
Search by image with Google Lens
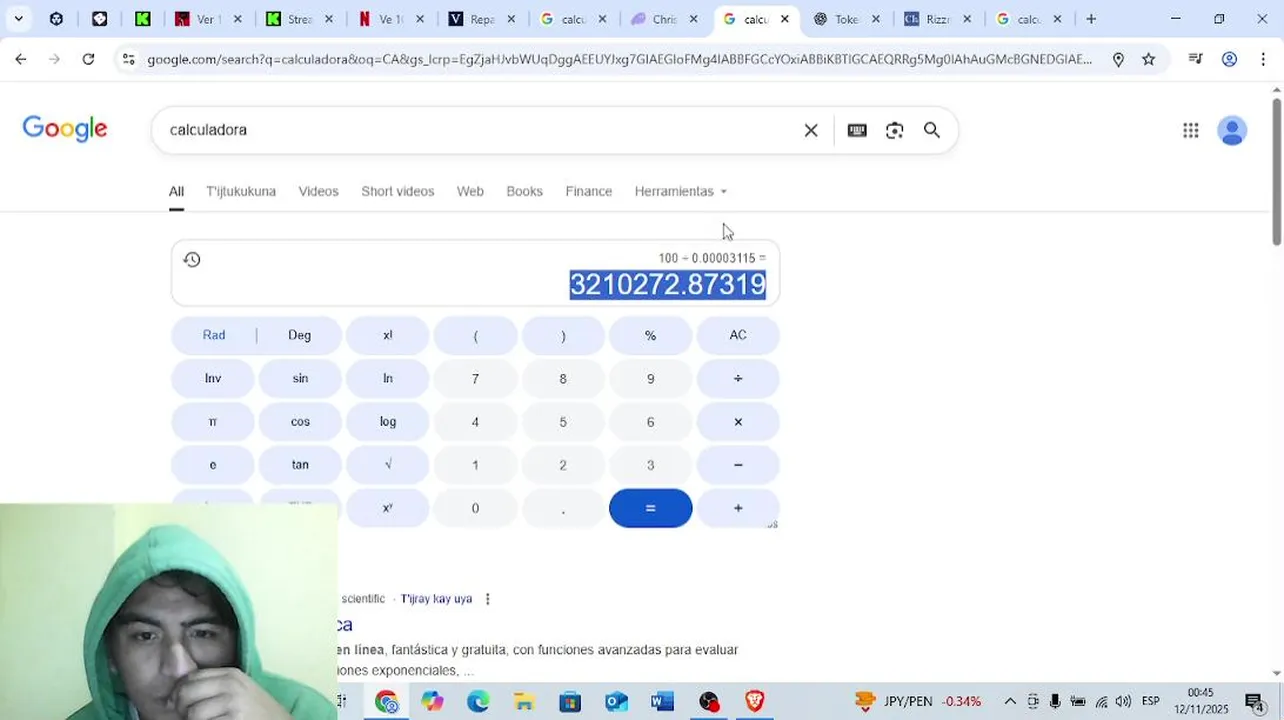[894, 130]
